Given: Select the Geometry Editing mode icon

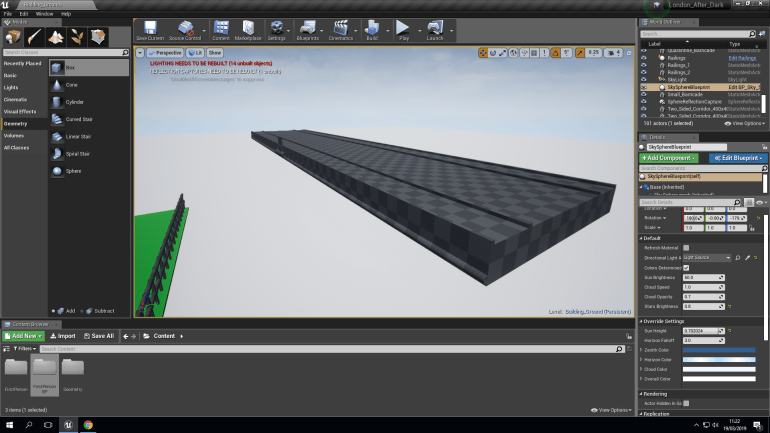Looking at the screenshot, I should pyautogui.click(x=98, y=37).
